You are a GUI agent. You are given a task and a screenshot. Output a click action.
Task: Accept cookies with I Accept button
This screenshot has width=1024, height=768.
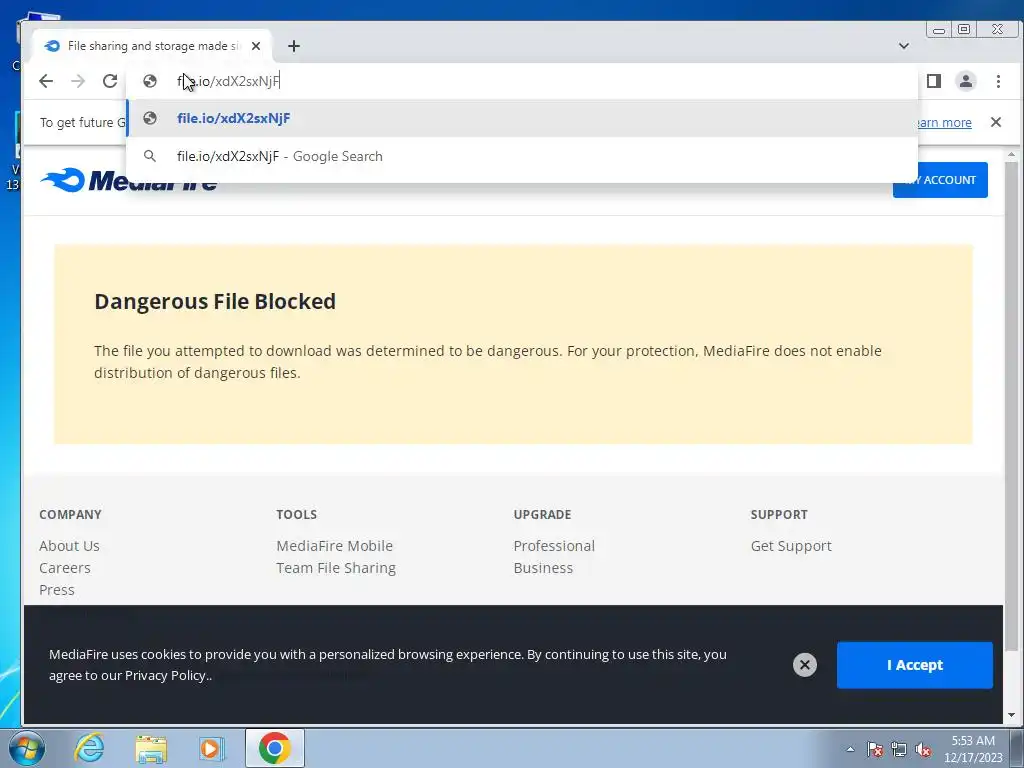(914, 665)
